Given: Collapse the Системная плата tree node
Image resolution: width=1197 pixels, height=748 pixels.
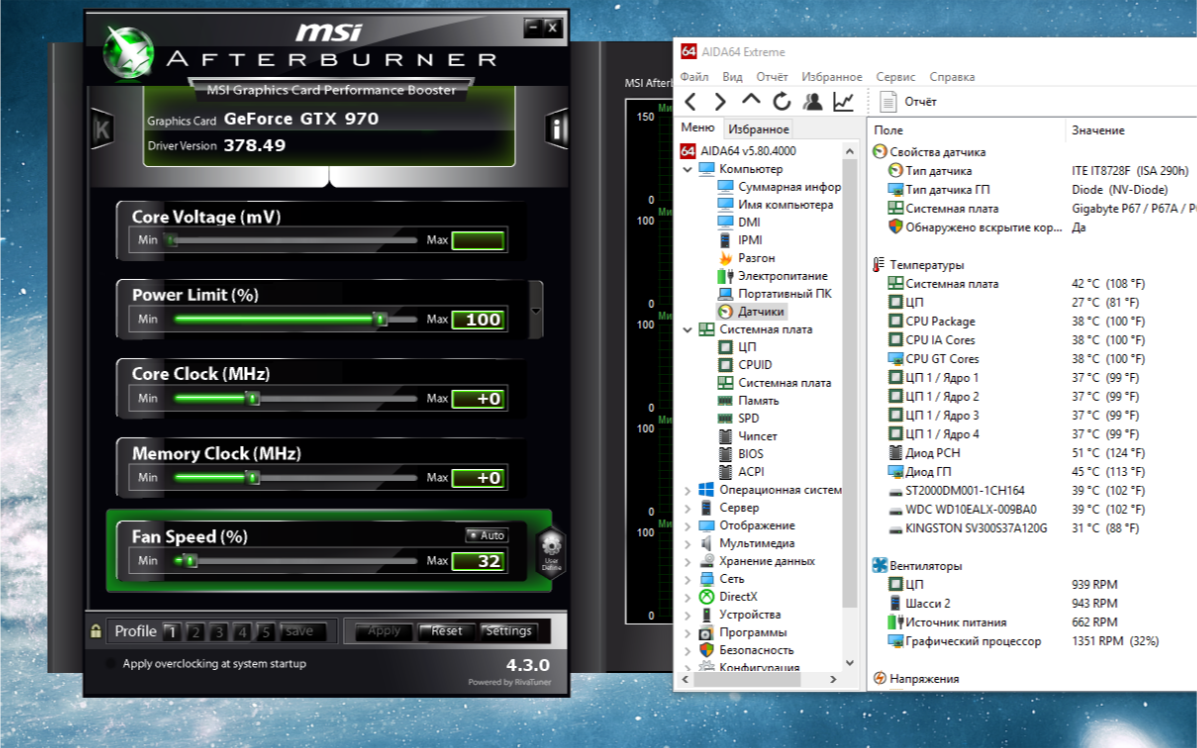Looking at the screenshot, I should pos(687,330).
